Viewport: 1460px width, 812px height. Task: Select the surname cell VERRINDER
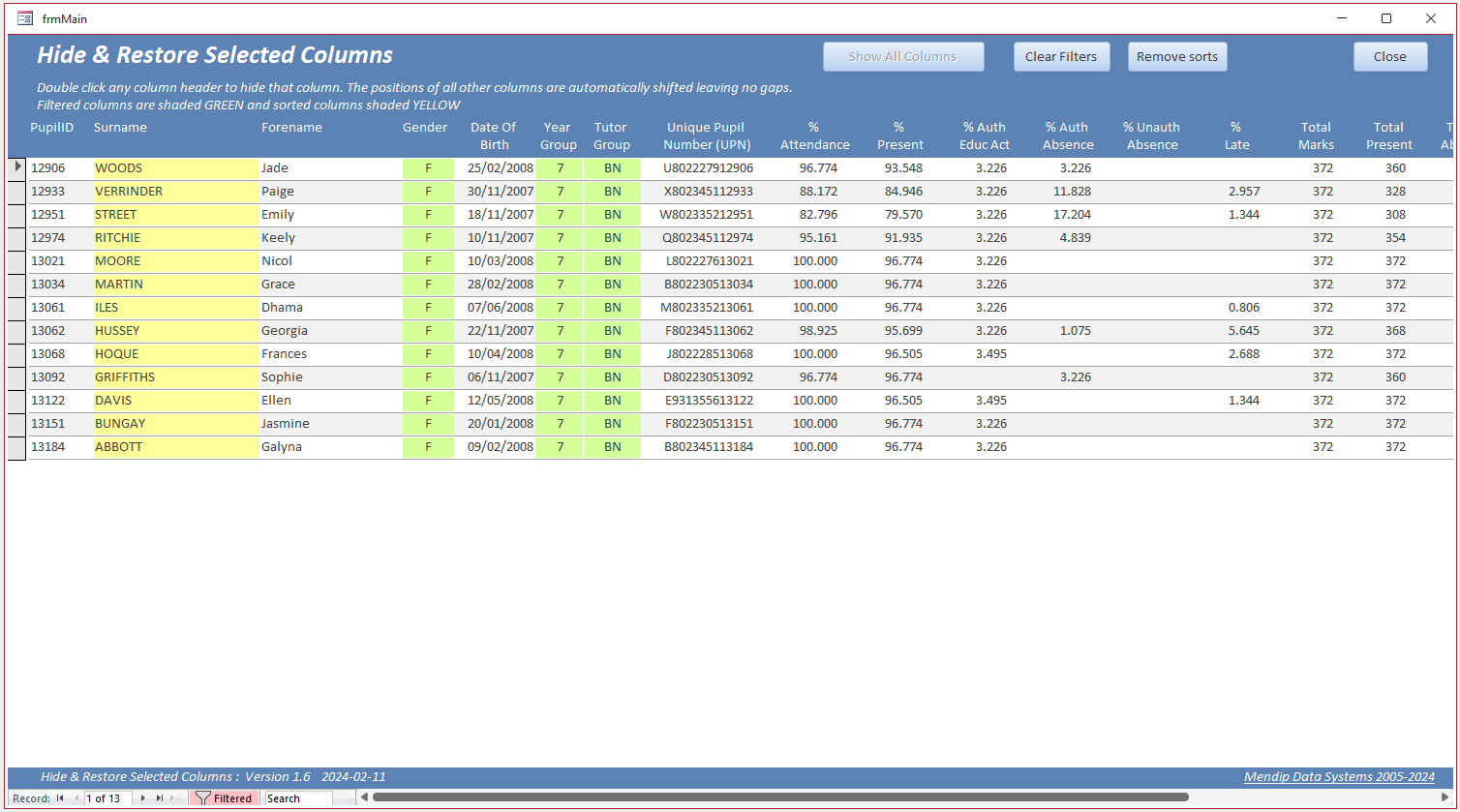[176, 192]
